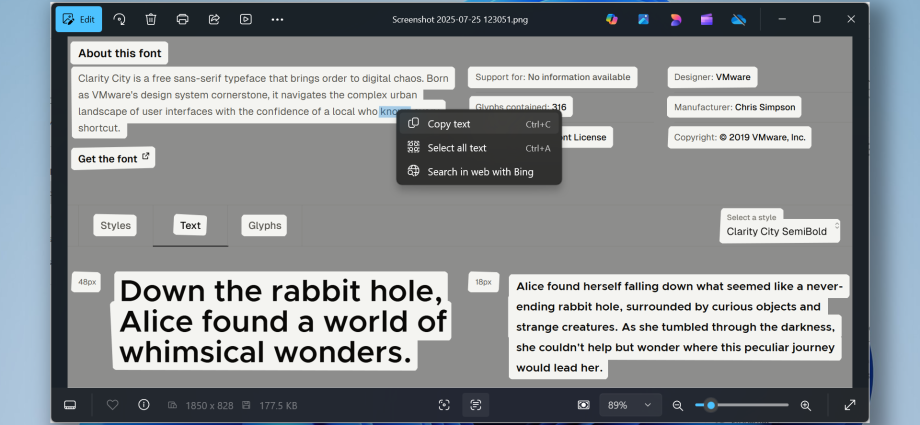920x425 pixels.
Task: Print the image via the printer icon
Action: [x=182, y=19]
